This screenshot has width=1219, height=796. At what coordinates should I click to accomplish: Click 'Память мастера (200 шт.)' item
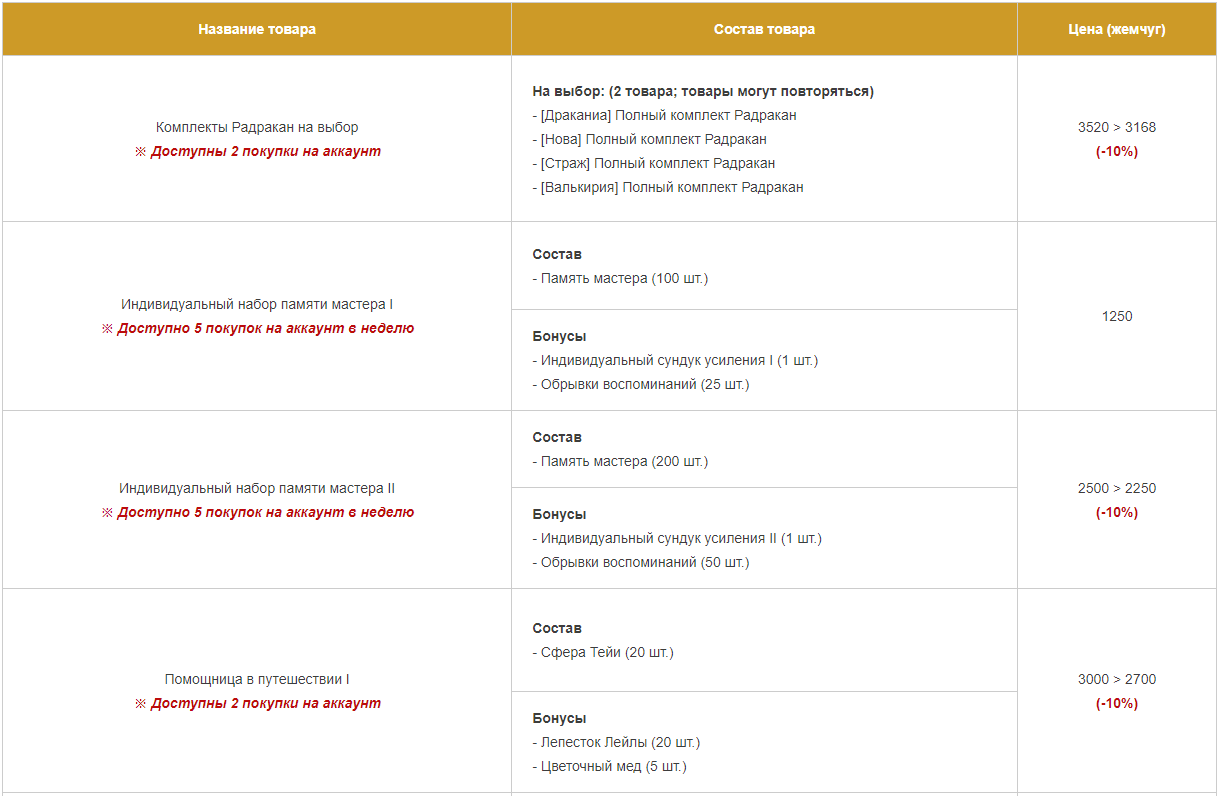tap(620, 461)
